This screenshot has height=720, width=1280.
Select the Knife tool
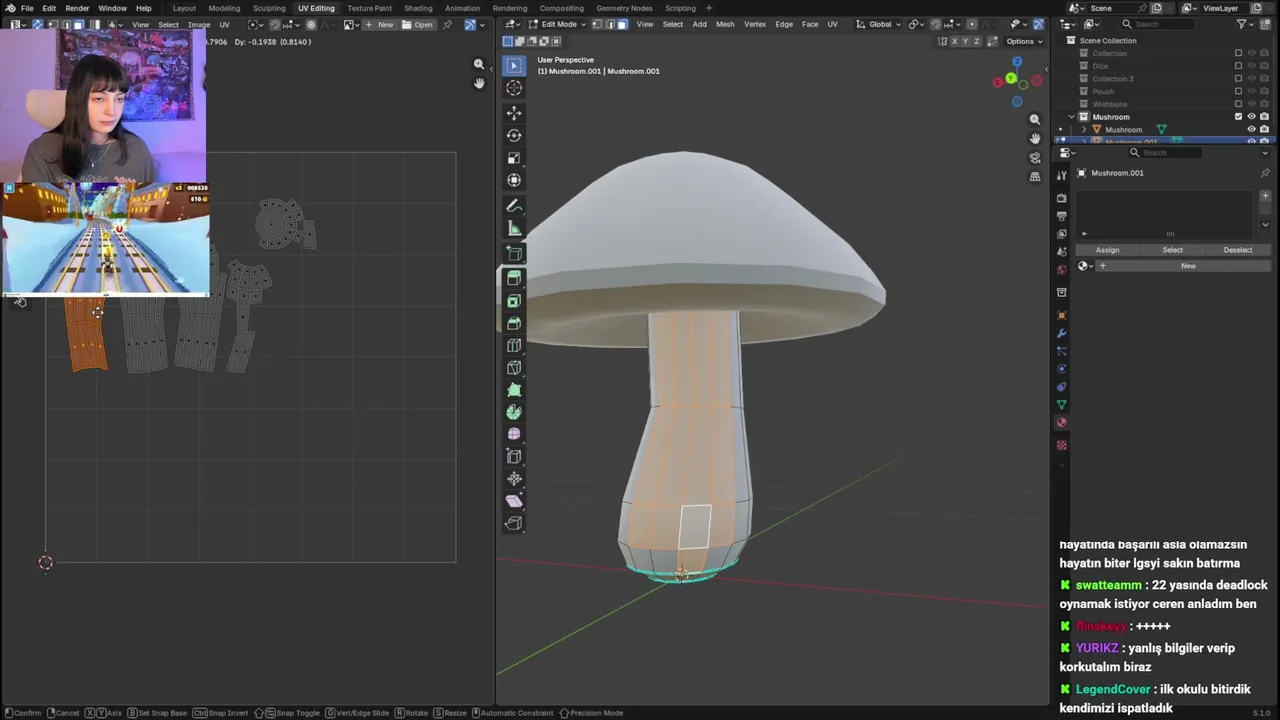(x=514, y=367)
